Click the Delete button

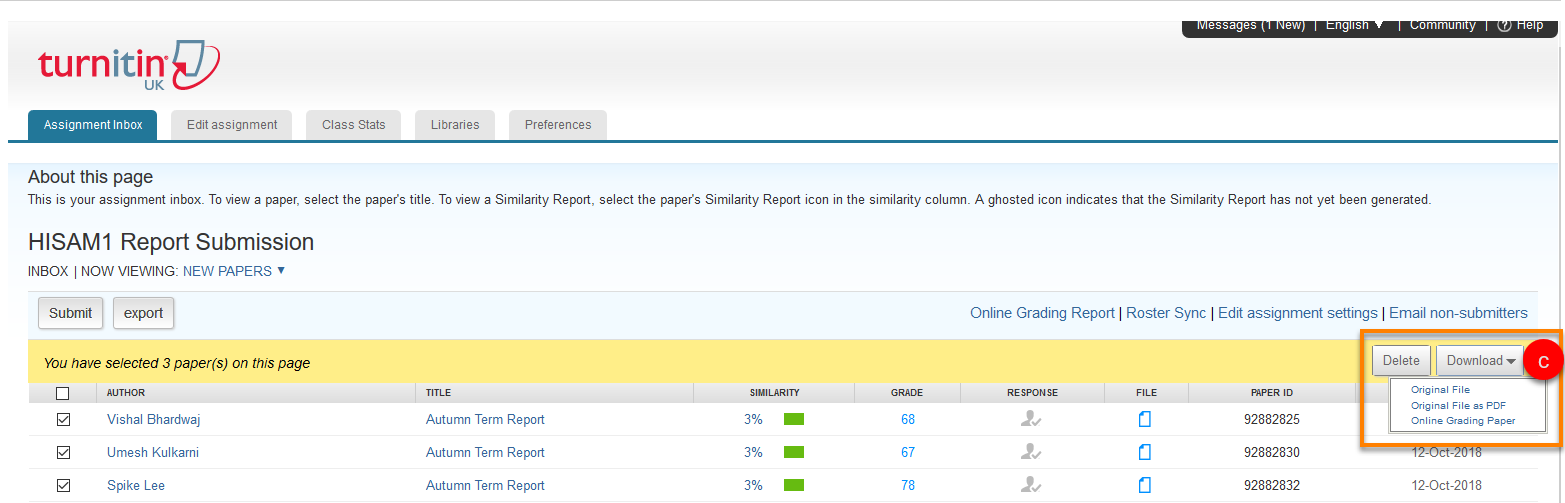(x=1401, y=361)
